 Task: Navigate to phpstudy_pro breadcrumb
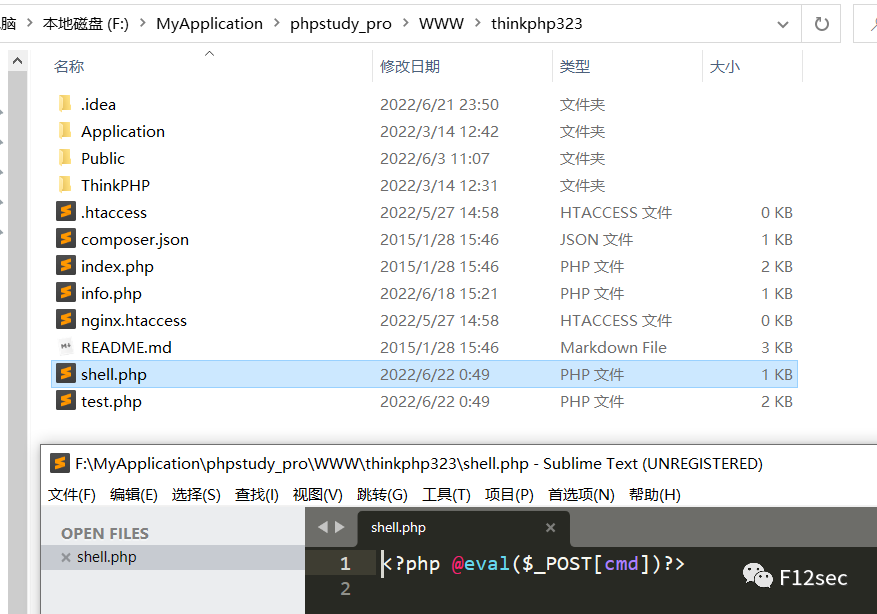(341, 23)
